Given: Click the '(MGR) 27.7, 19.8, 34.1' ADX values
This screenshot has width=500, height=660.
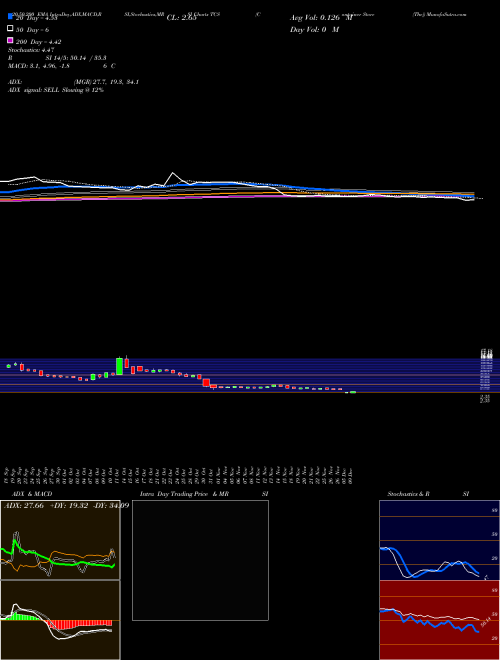Looking at the screenshot, I should coord(106,82).
